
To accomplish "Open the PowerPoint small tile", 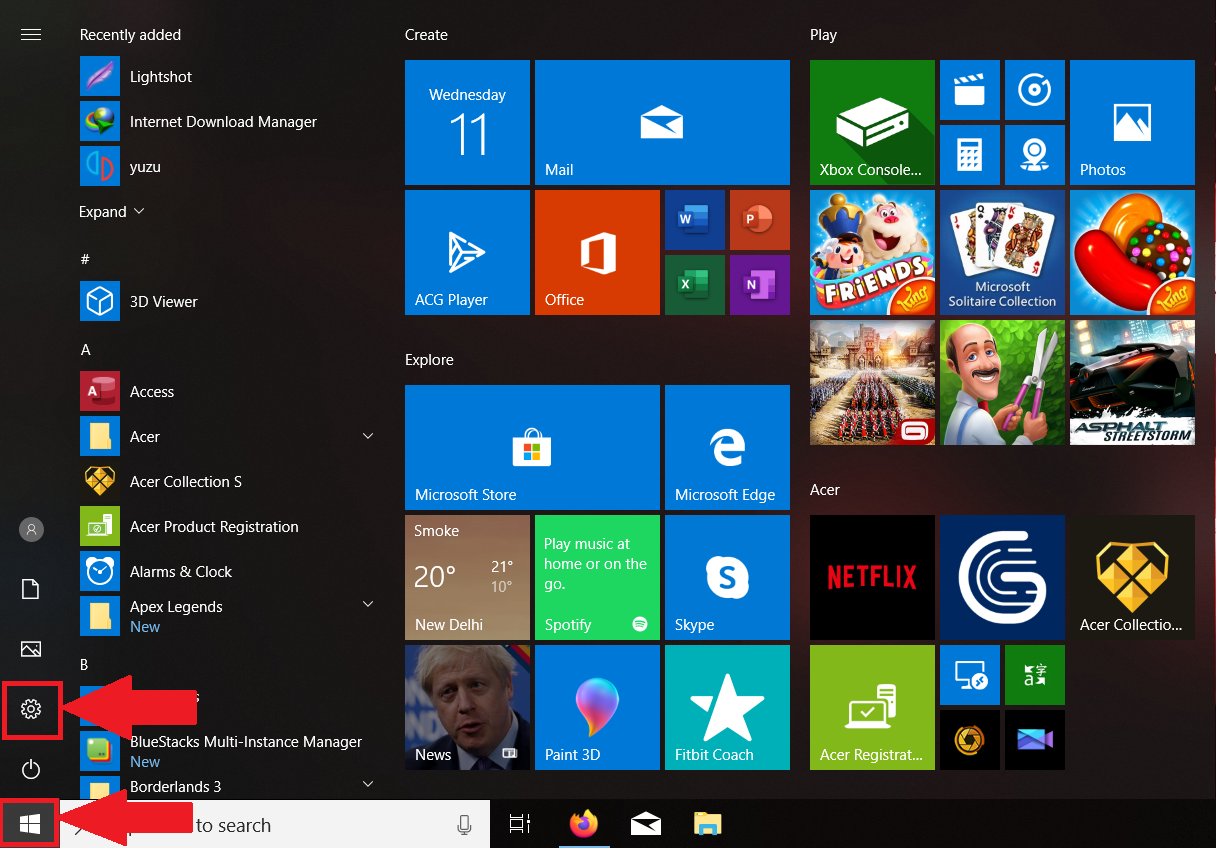I will pos(760,220).
